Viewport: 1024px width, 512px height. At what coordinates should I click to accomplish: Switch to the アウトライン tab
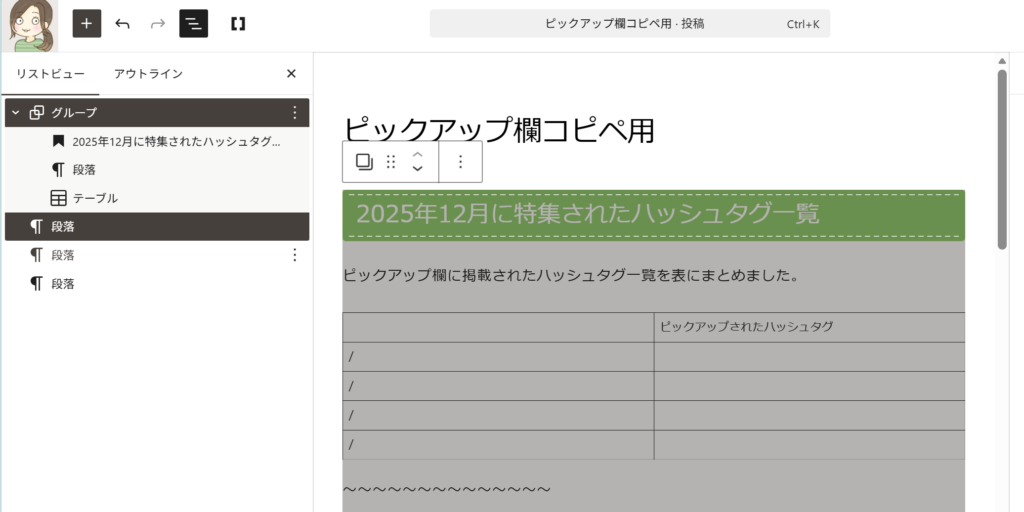click(148, 74)
